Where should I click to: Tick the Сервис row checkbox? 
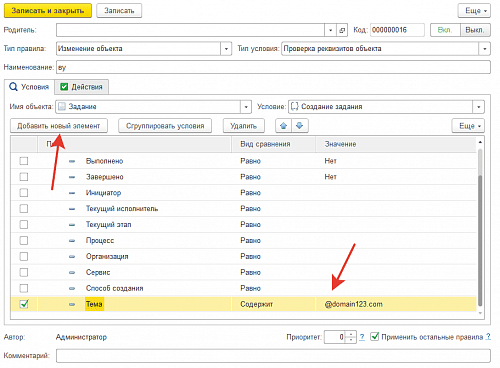(x=24, y=272)
